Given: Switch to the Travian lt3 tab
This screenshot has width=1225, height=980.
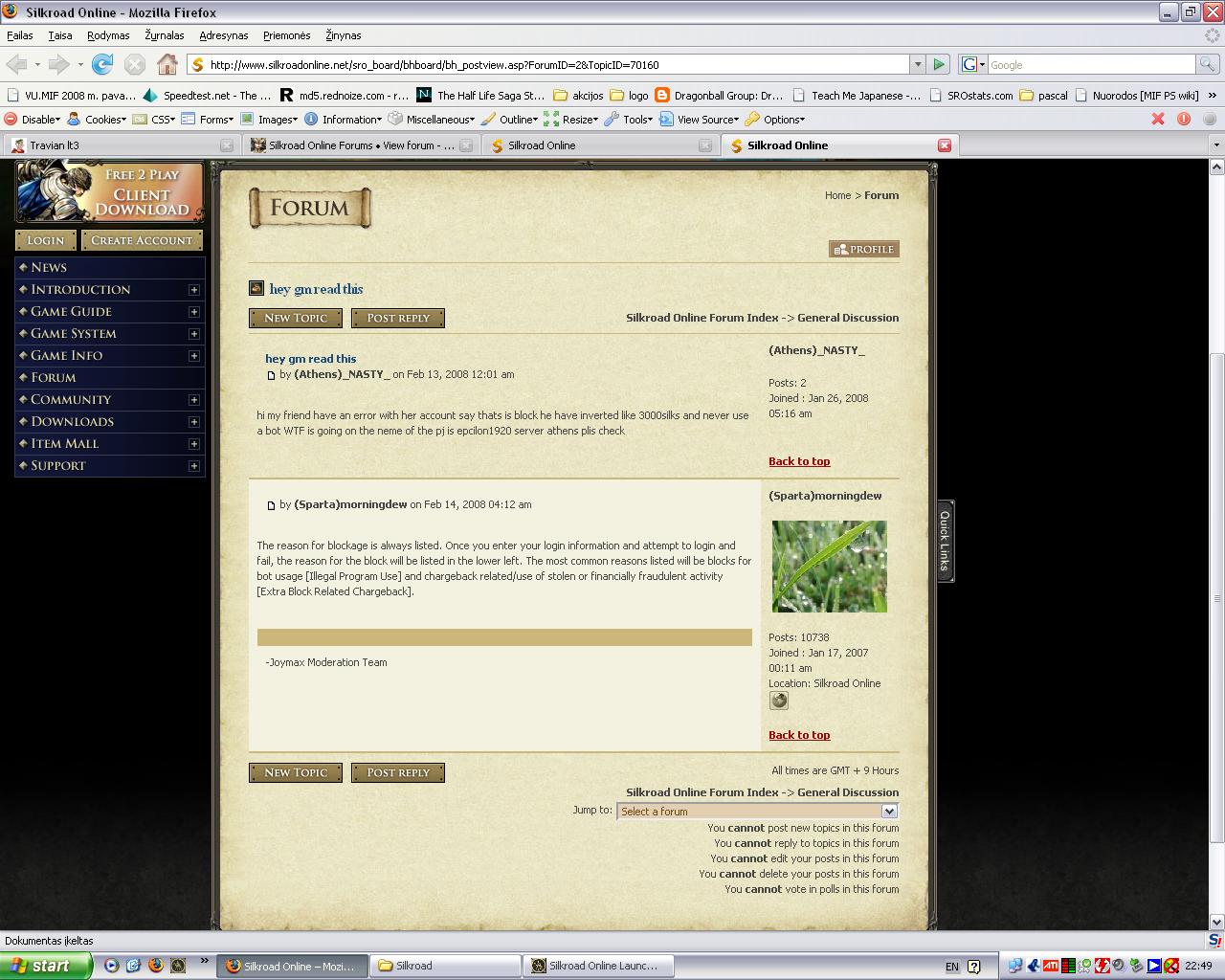Looking at the screenshot, I should pos(121,145).
